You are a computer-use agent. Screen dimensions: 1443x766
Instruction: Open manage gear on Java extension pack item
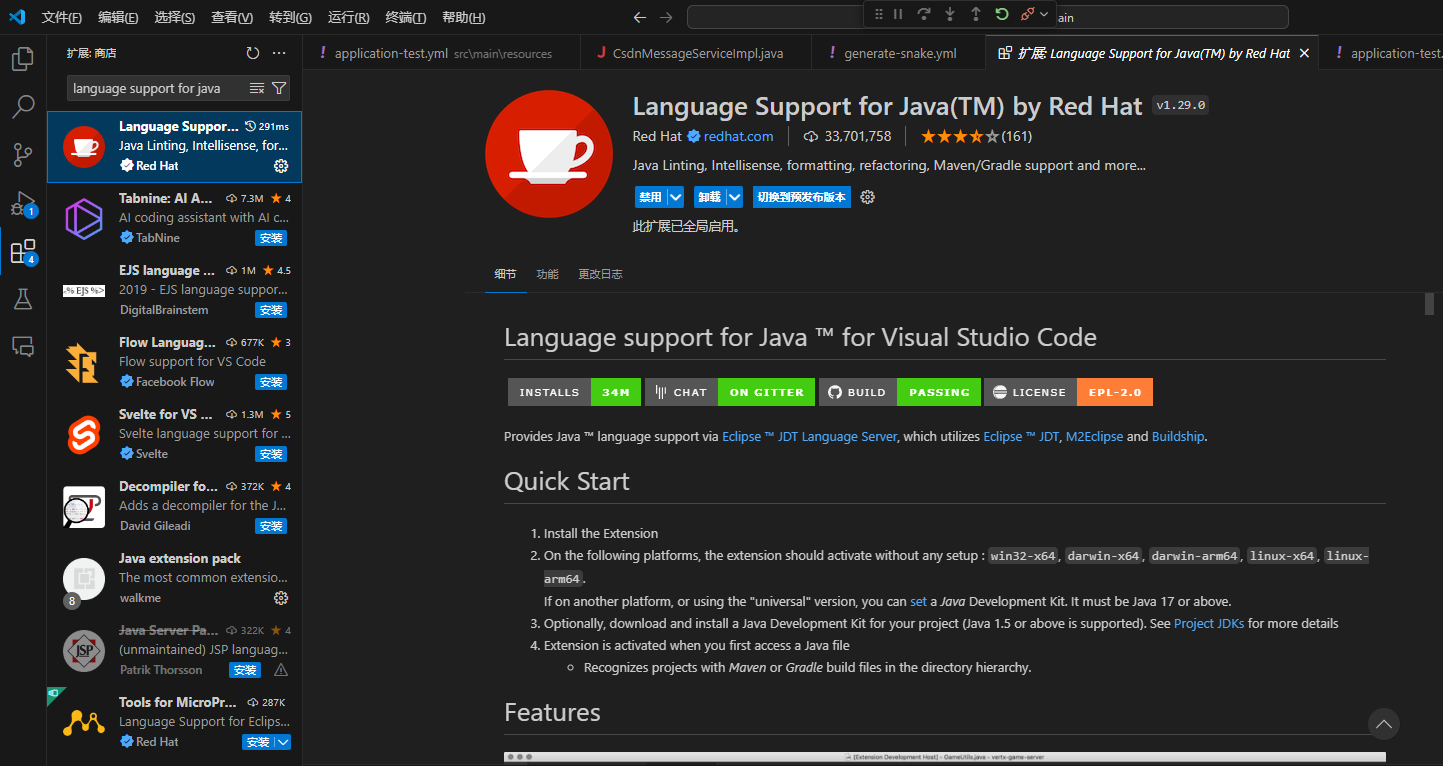(281, 598)
